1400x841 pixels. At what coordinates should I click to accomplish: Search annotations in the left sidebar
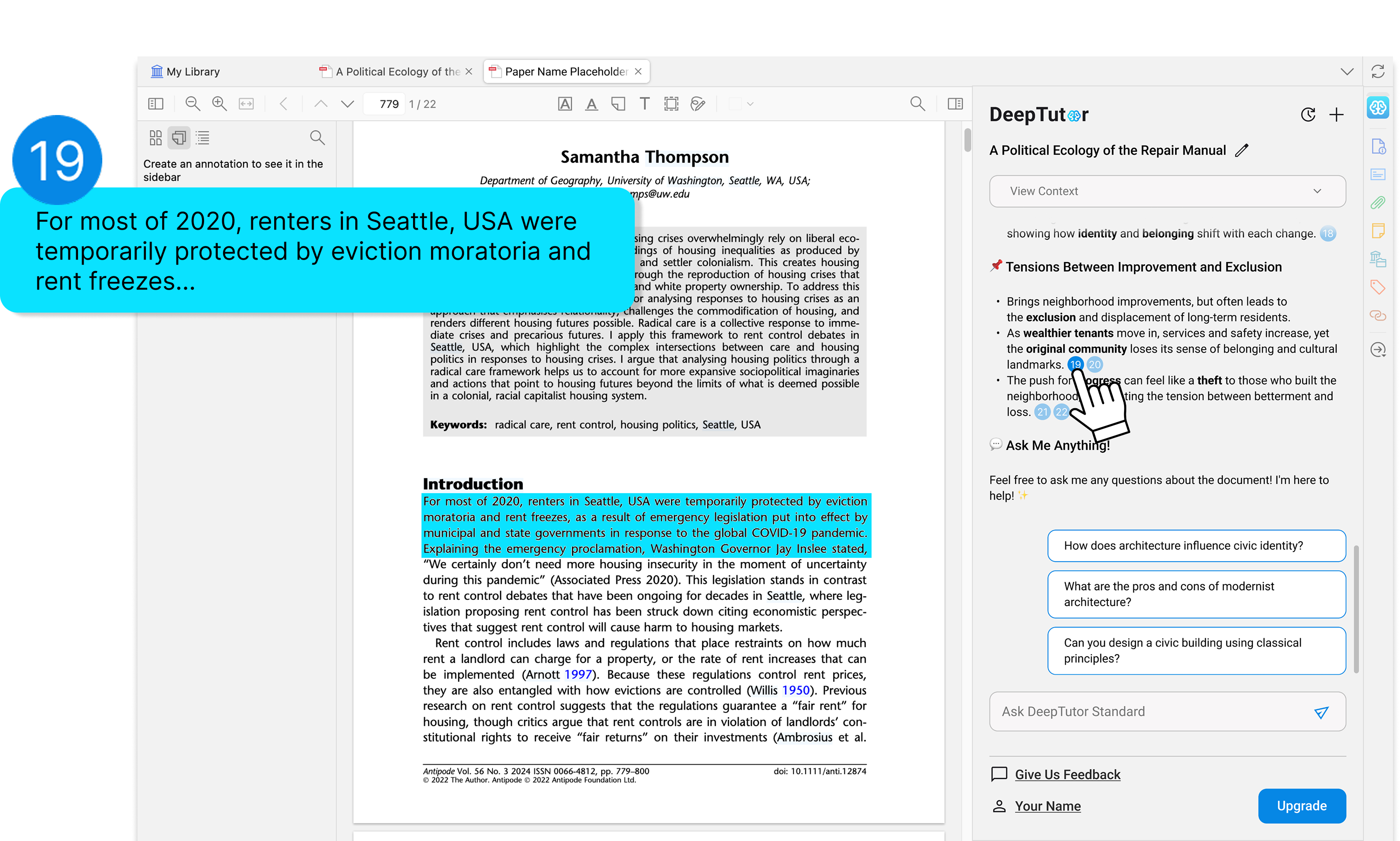point(317,138)
